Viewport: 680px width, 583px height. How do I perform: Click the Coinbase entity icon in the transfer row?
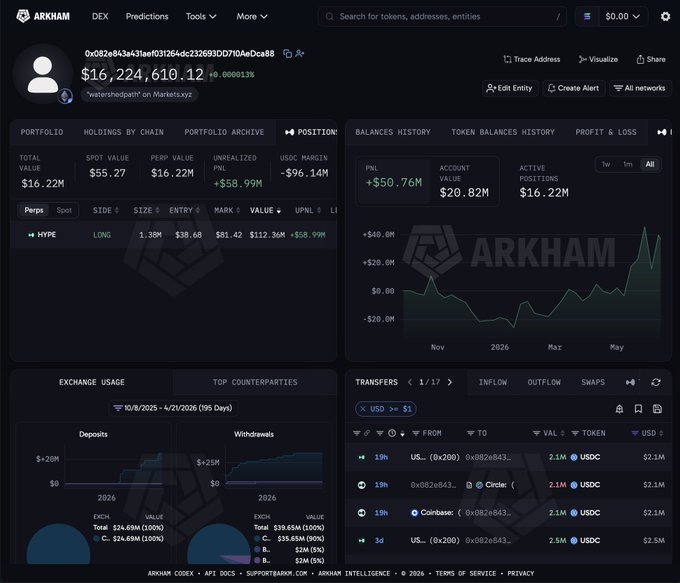(x=414, y=513)
